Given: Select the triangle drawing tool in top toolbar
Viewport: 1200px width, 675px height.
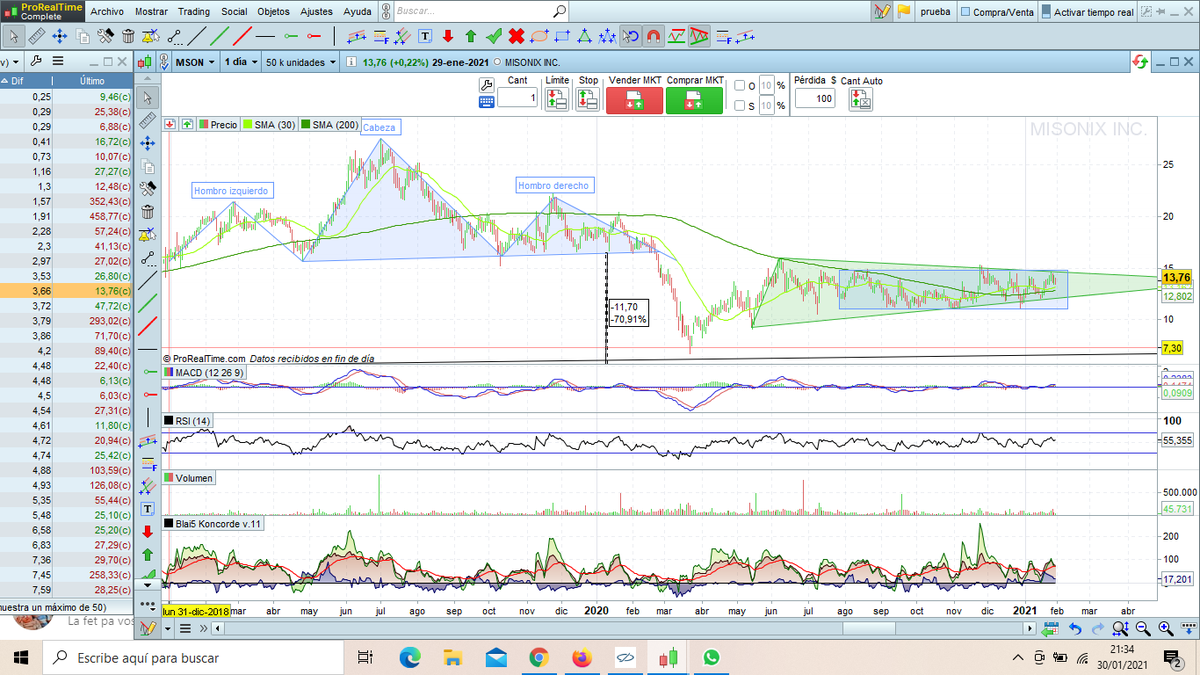Looking at the screenshot, I should 583,36.
